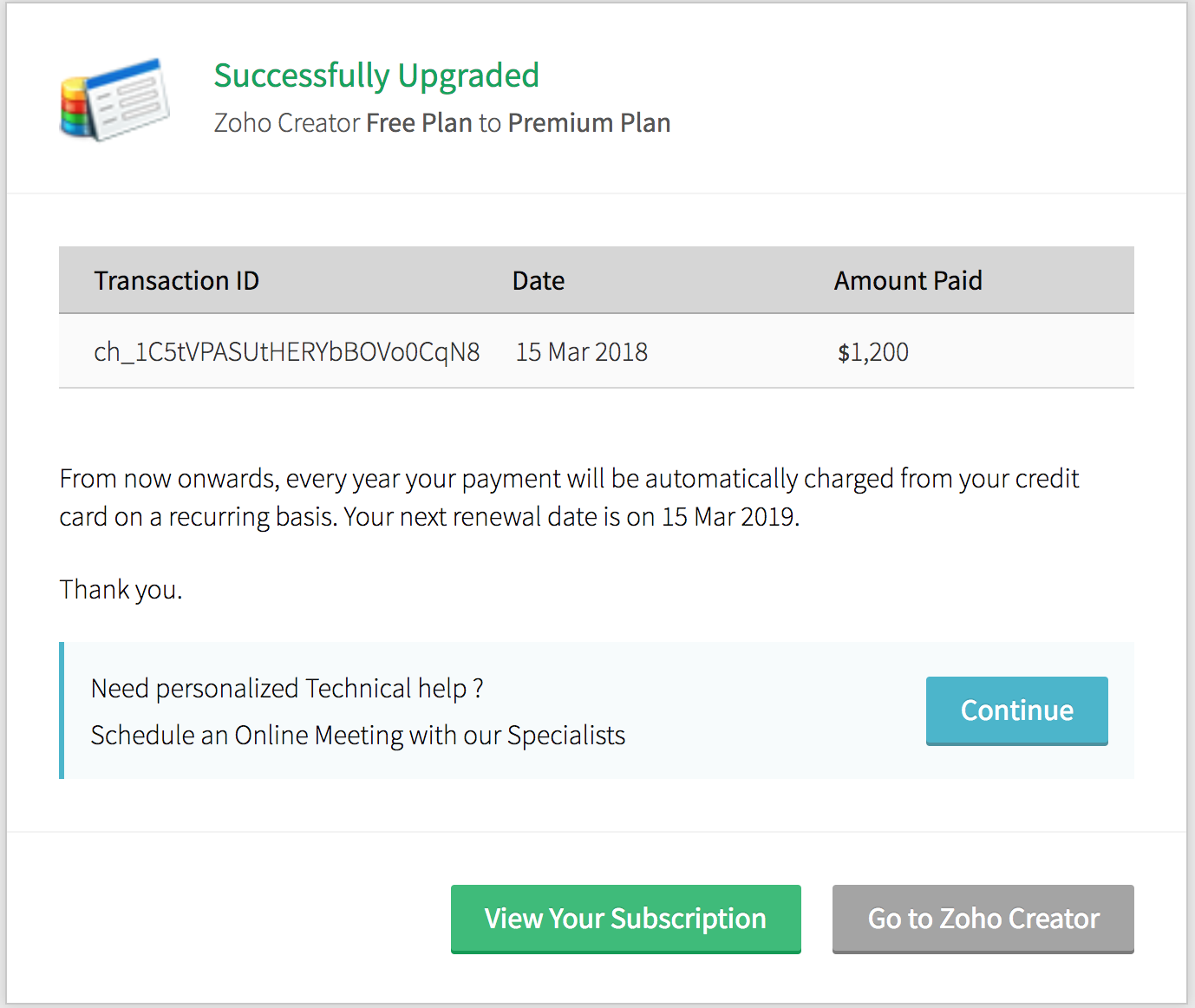Click 'From now onwards' payment notice line

tap(568, 479)
